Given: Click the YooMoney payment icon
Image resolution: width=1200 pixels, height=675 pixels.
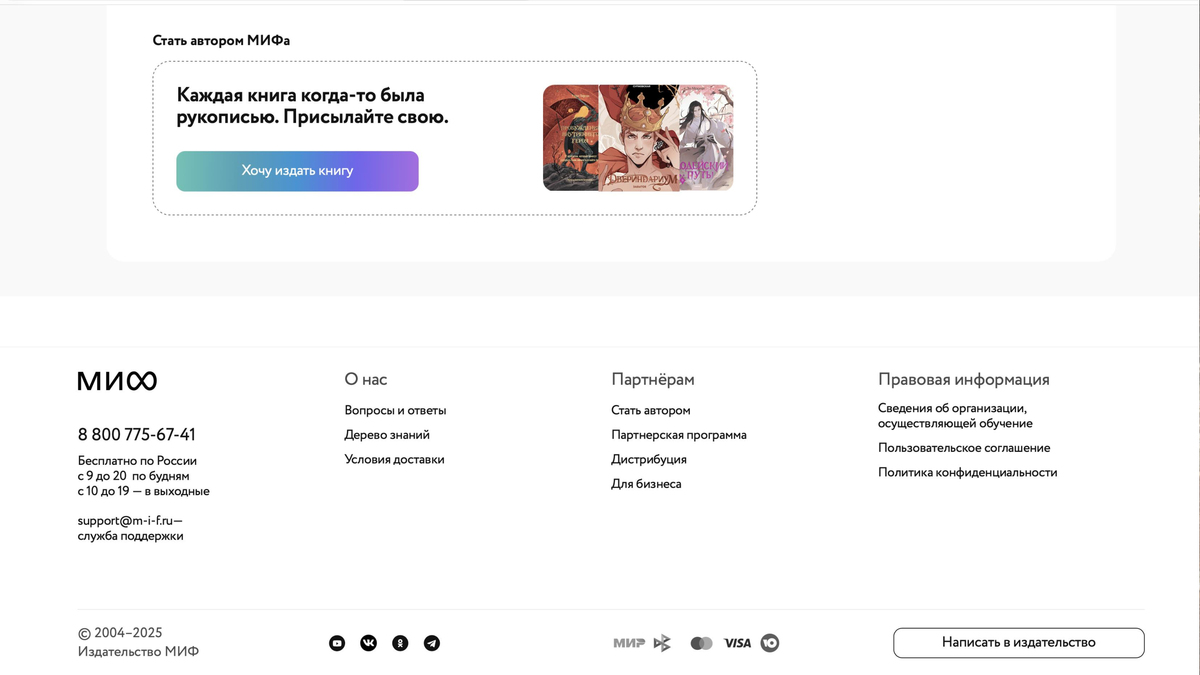Looking at the screenshot, I should (770, 643).
